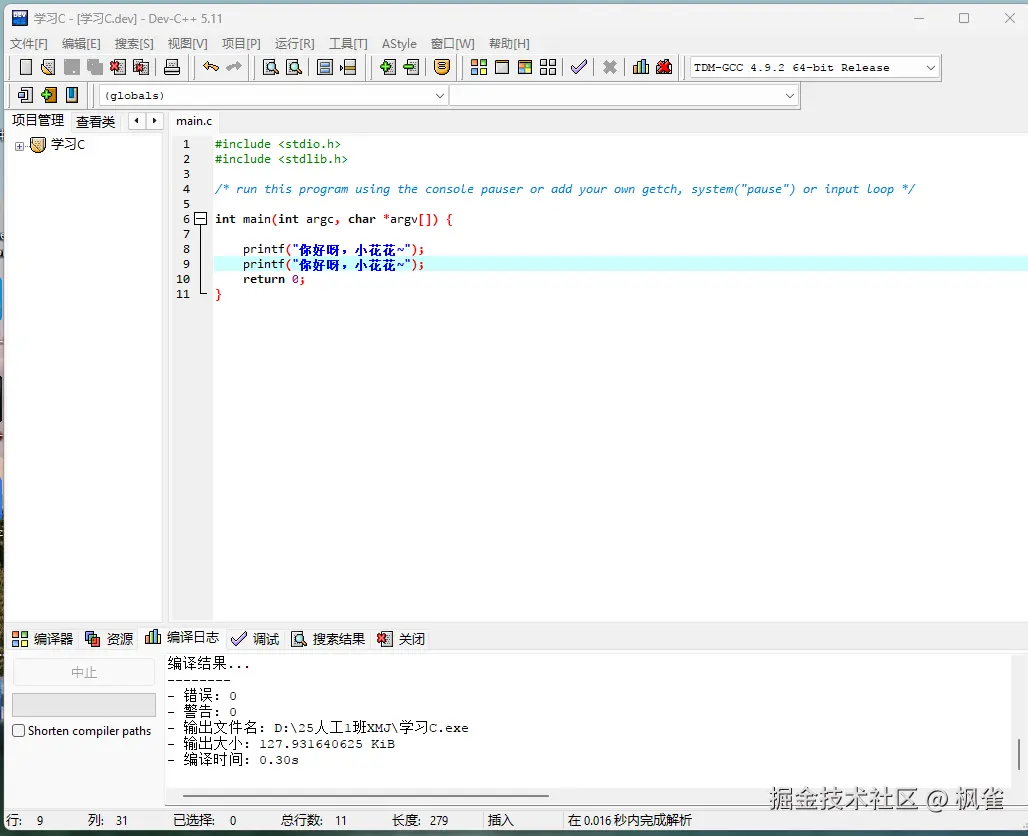The width and height of the screenshot is (1028, 836).
Task: Open Project Options with the shield icon
Action: click(x=442, y=67)
